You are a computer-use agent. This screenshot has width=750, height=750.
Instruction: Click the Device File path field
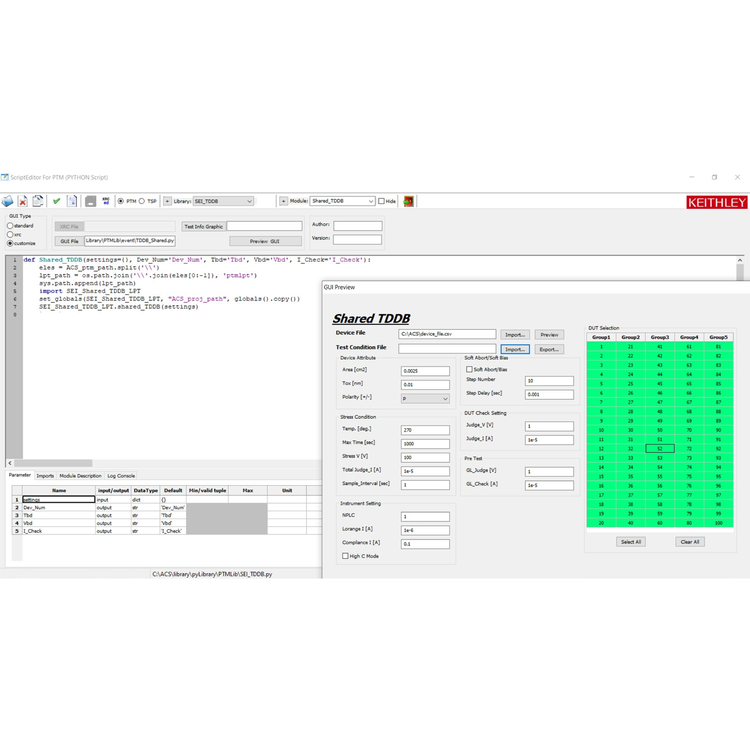(447, 334)
